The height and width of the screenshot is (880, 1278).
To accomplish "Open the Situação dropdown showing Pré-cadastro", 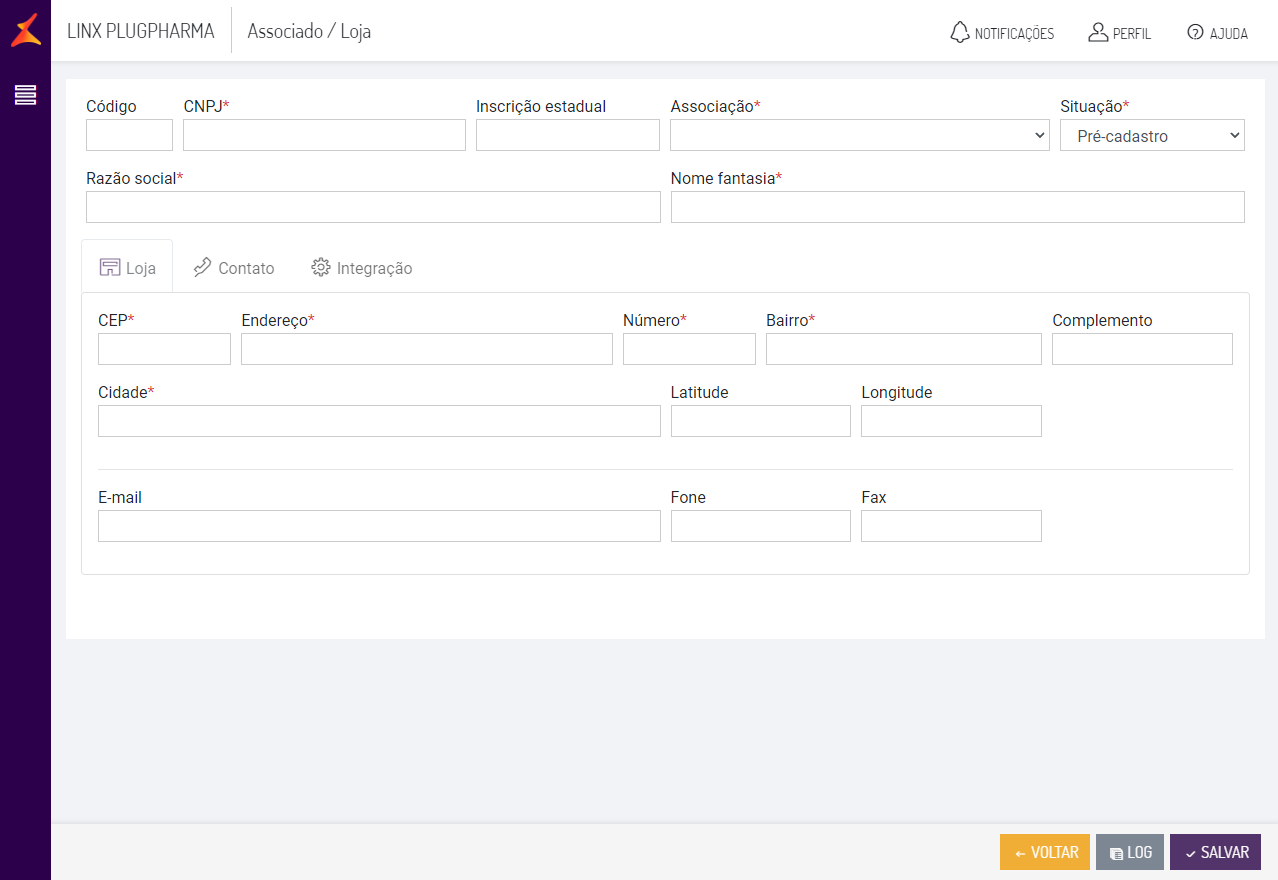I will point(1152,135).
